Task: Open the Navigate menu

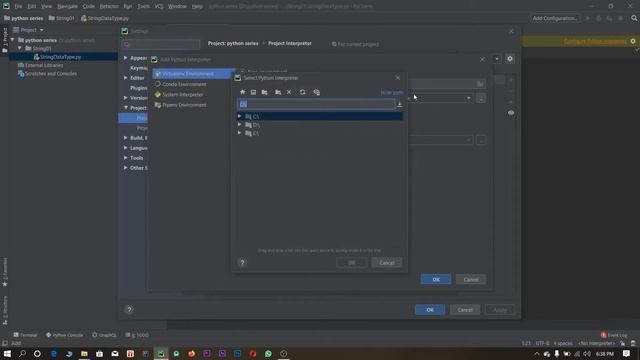Action: pyautogui.click(x=67, y=6)
